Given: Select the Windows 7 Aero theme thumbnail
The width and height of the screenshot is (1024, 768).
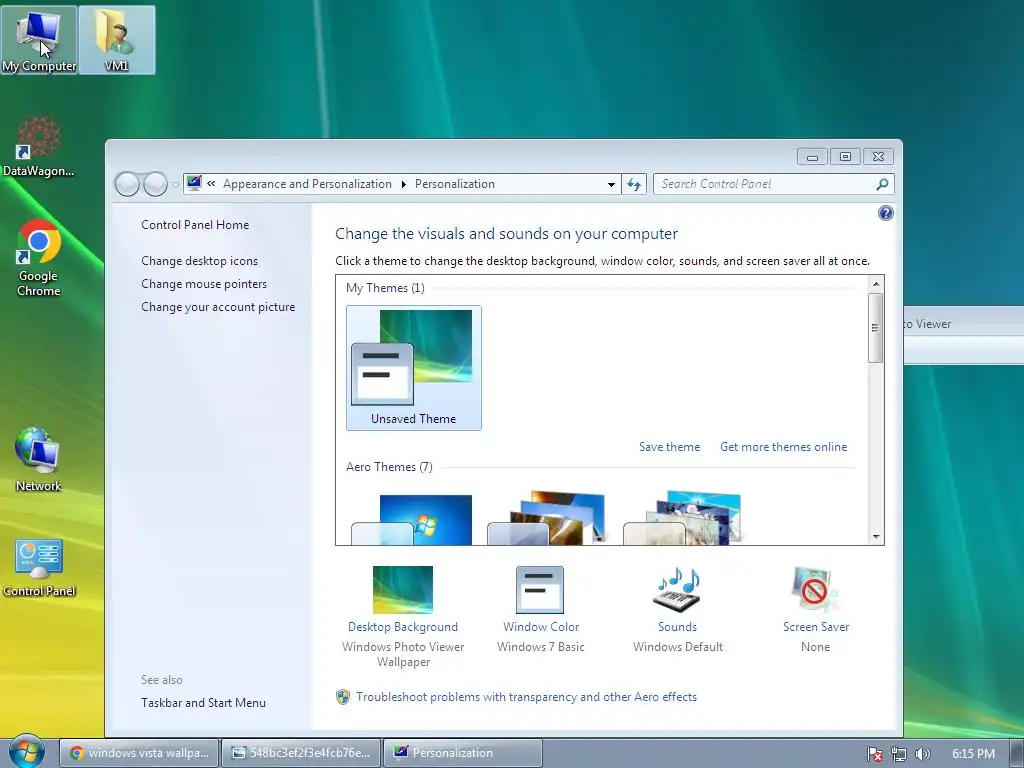Looking at the screenshot, I should coord(412,519).
